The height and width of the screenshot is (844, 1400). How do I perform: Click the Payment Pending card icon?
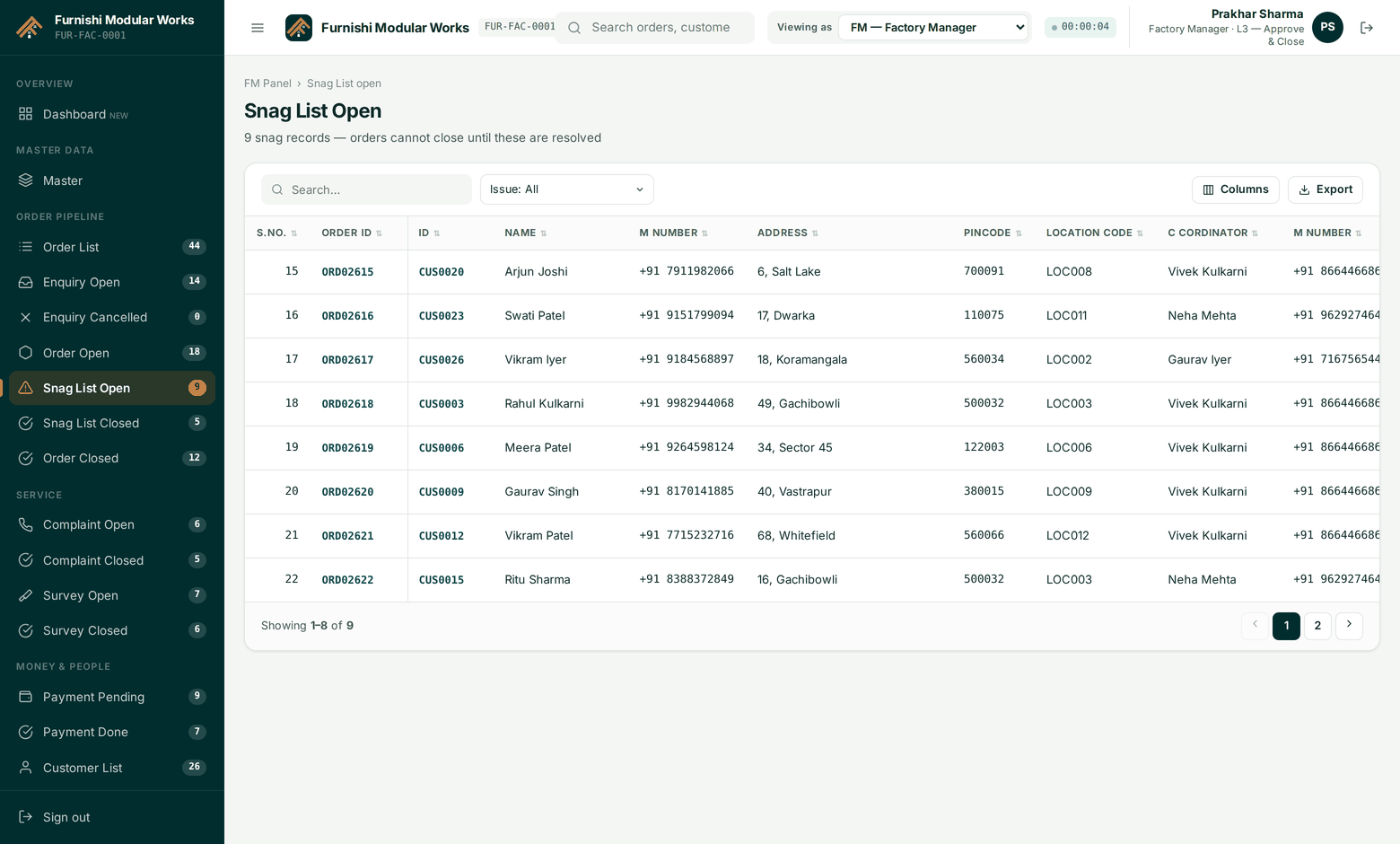pos(26,697)
